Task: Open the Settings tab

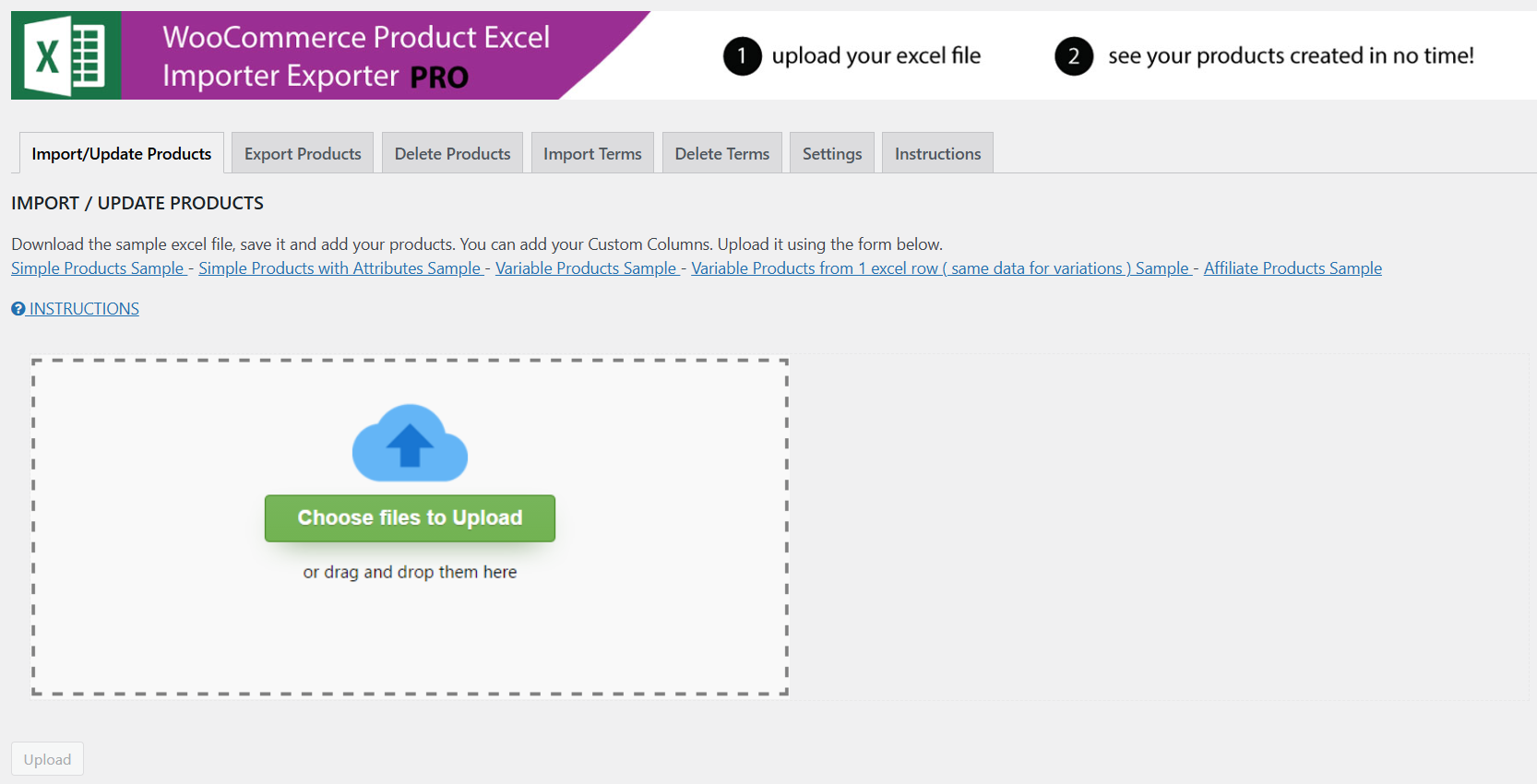Action: (x=831, y=154)
